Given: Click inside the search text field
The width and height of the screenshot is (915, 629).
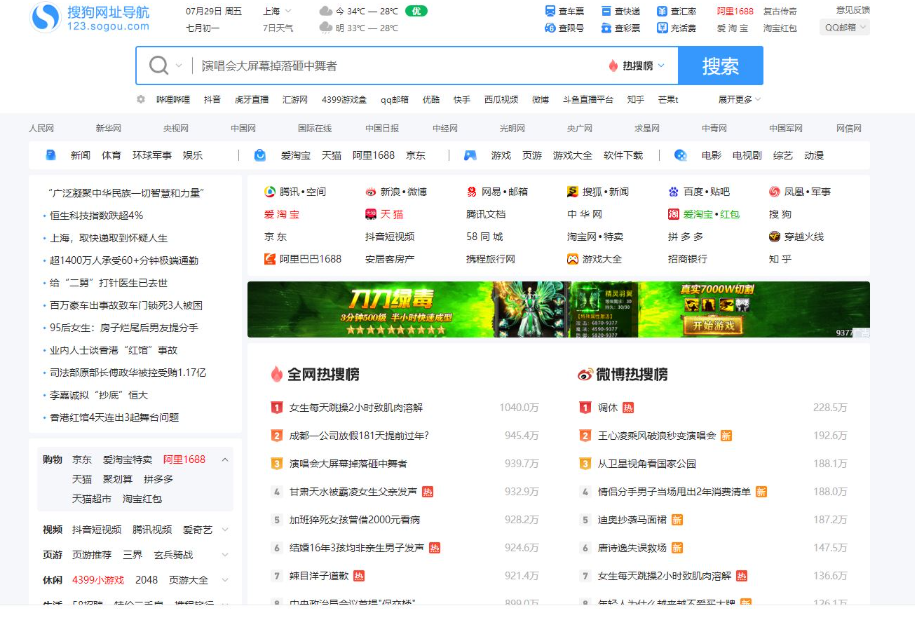Looking at the screenshot, I should (x=400, y=66).
